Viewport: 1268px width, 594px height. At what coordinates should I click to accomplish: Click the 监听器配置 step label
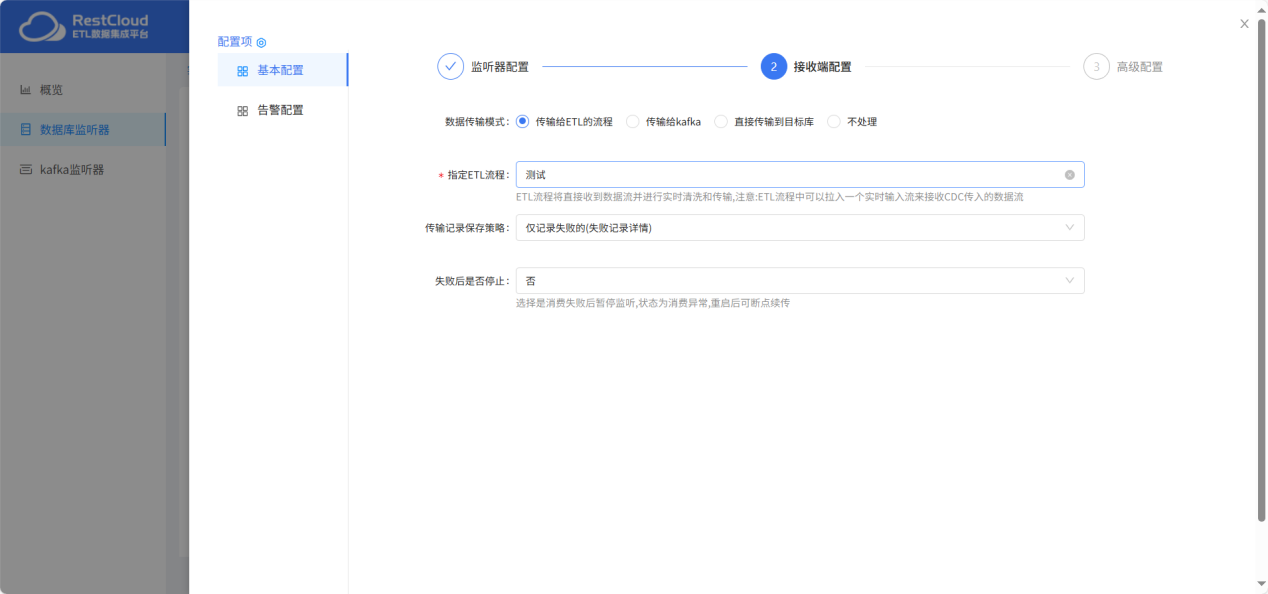point(500,67)
